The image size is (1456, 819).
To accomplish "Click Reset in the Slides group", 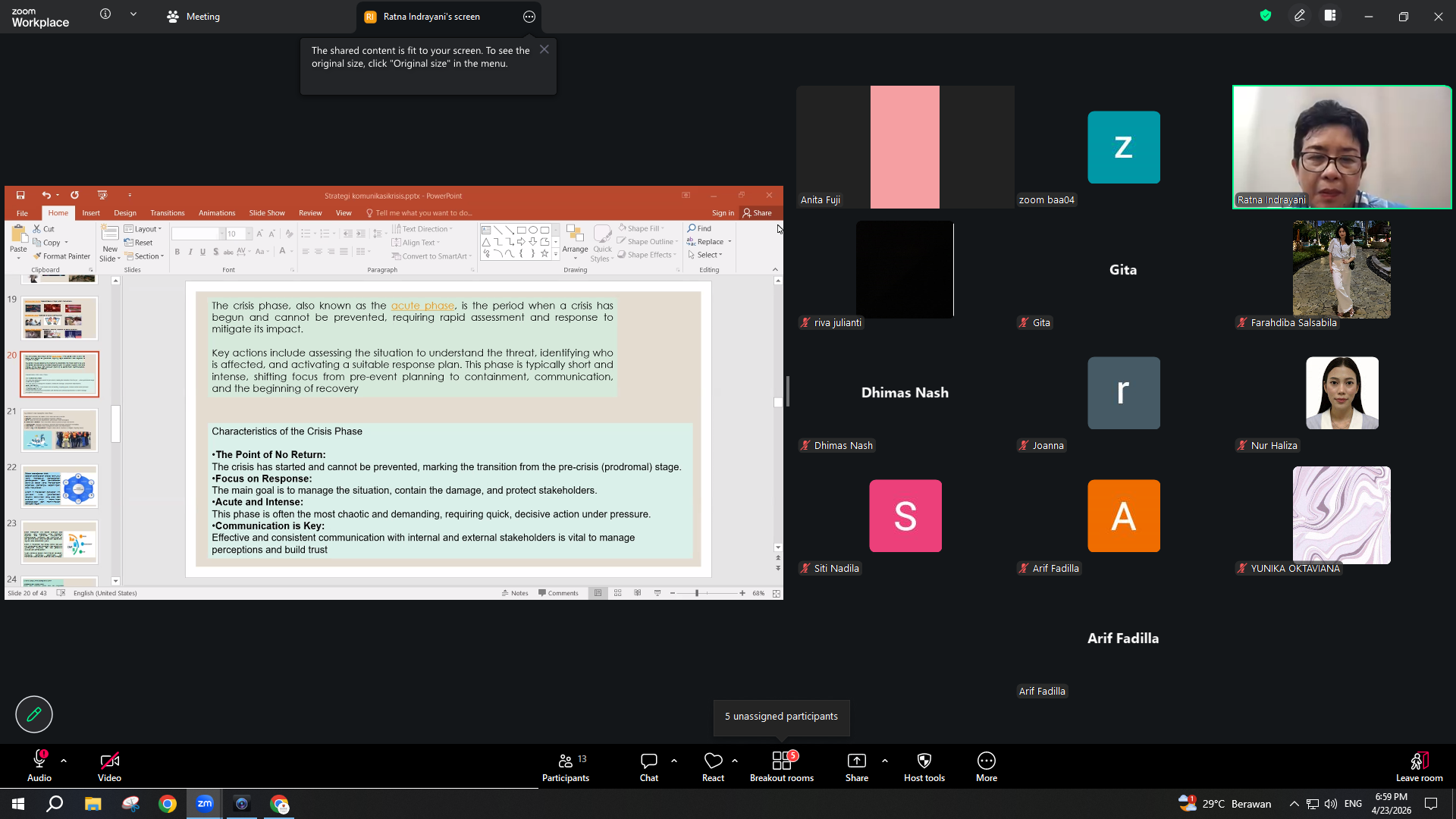I will (x=139, y=243).
